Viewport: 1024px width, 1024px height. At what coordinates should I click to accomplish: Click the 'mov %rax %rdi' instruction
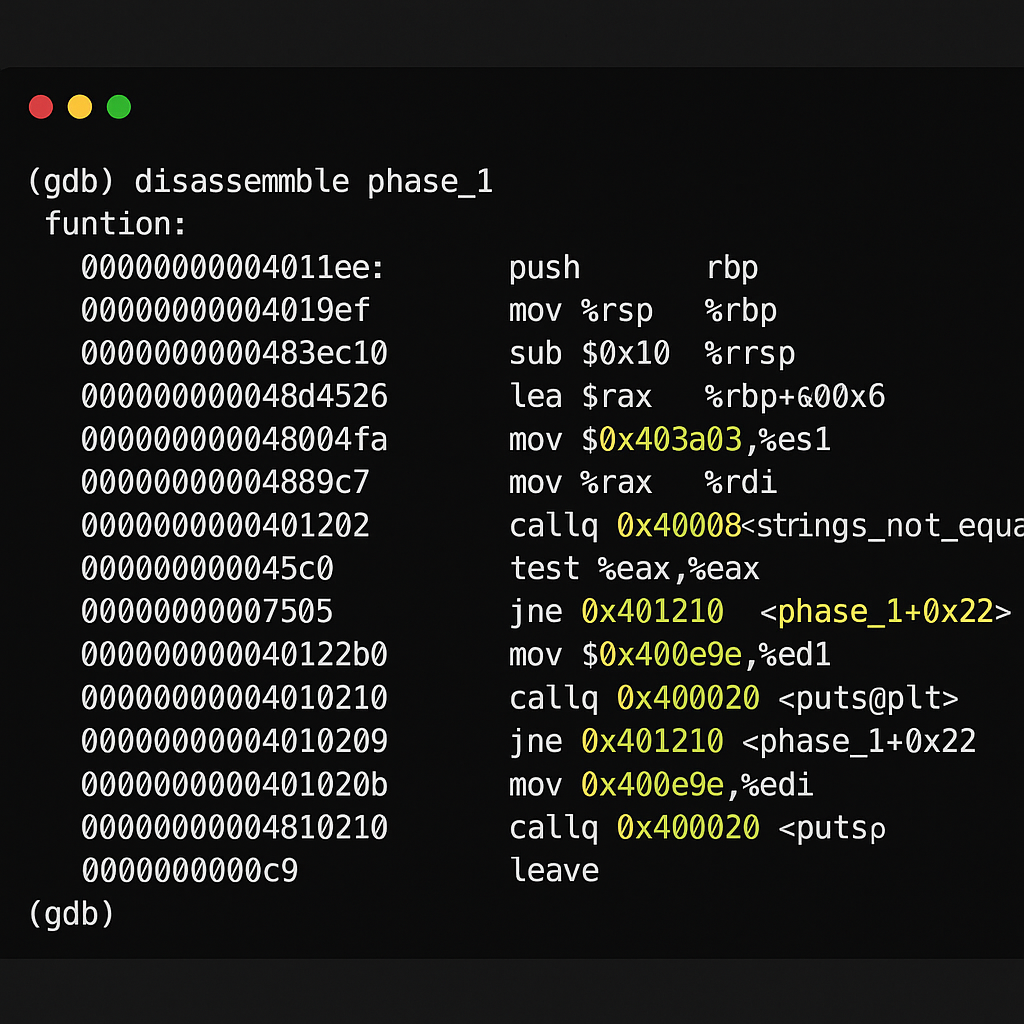click(x=643, y=483)
